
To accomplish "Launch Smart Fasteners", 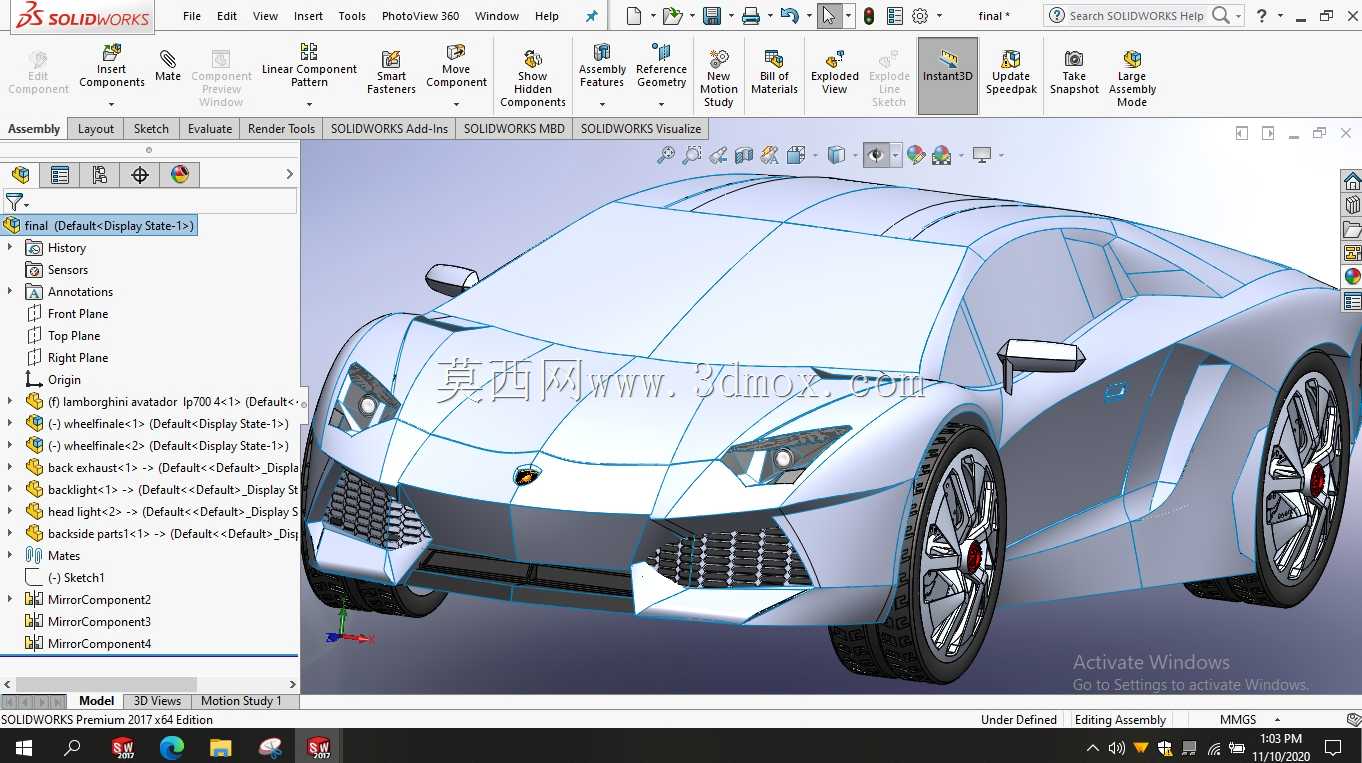I will click(x=391, y=72).
